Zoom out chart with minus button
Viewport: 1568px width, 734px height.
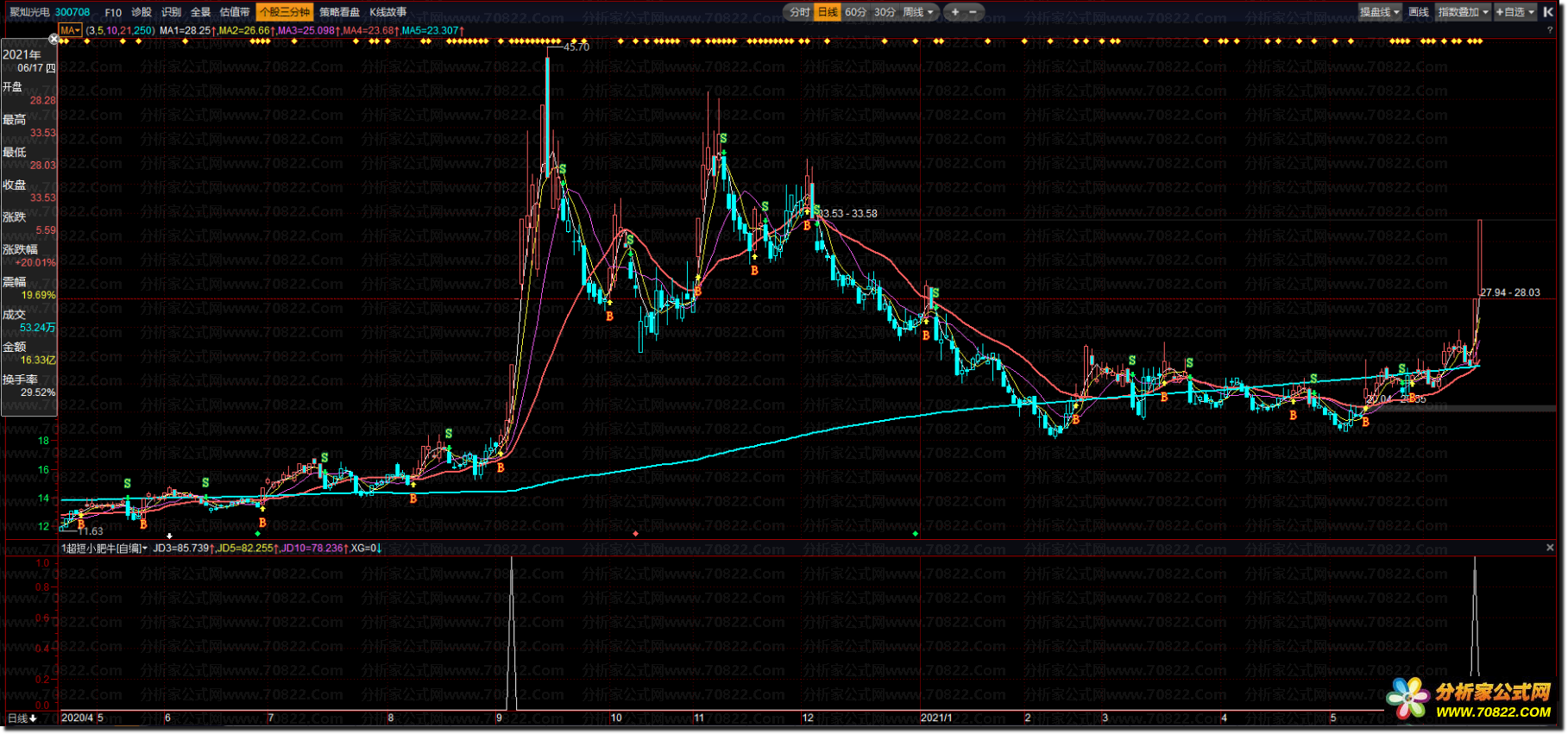[973, 12]
